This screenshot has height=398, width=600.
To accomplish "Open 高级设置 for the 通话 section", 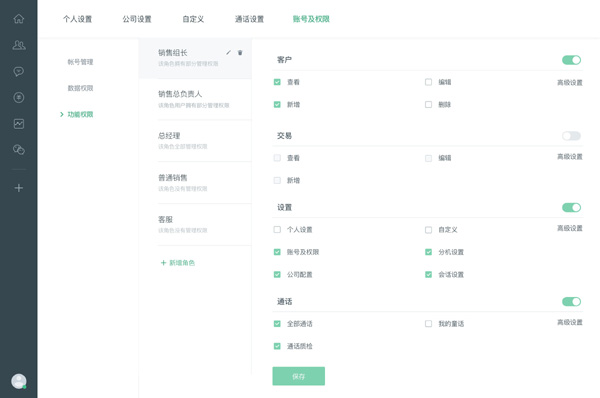I will [569, 322].
